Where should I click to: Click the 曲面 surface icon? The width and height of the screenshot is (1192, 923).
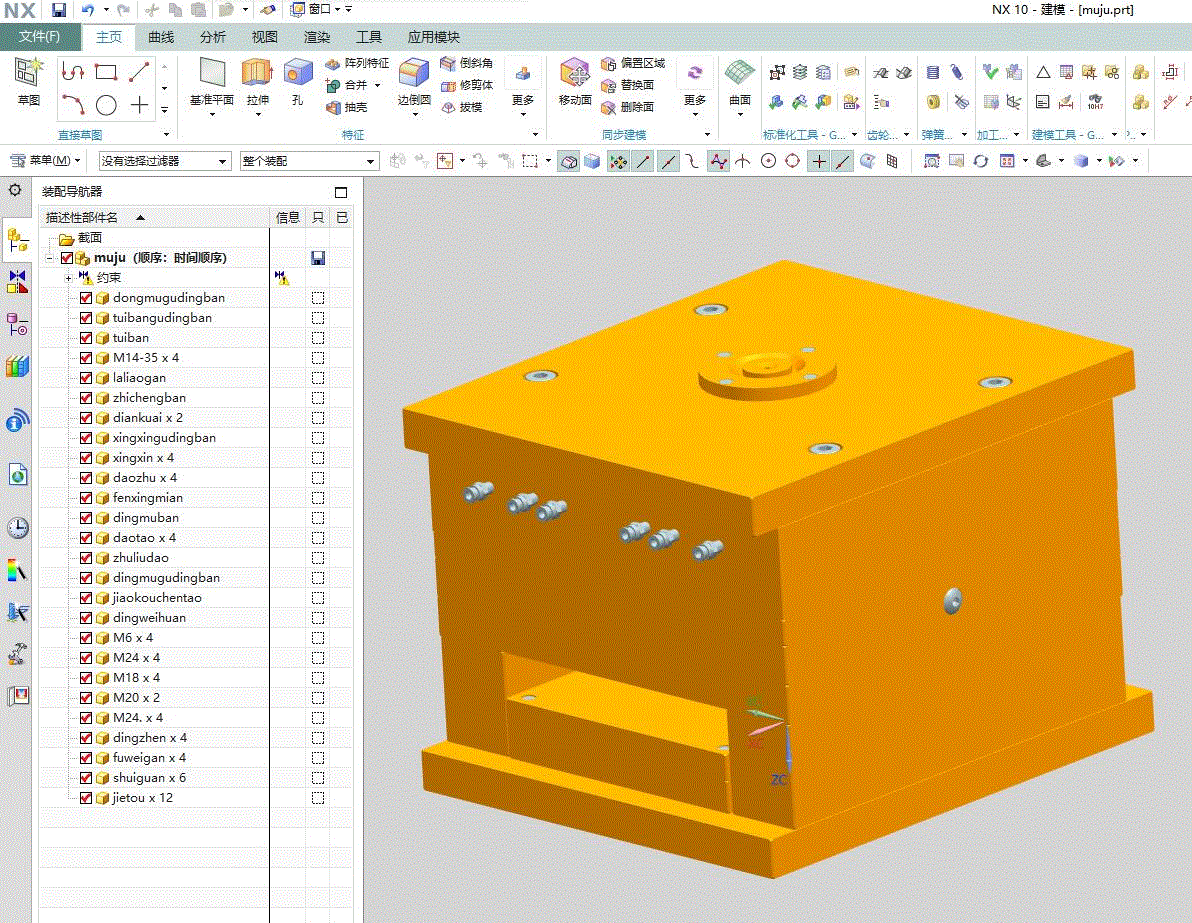coord(739,73)
